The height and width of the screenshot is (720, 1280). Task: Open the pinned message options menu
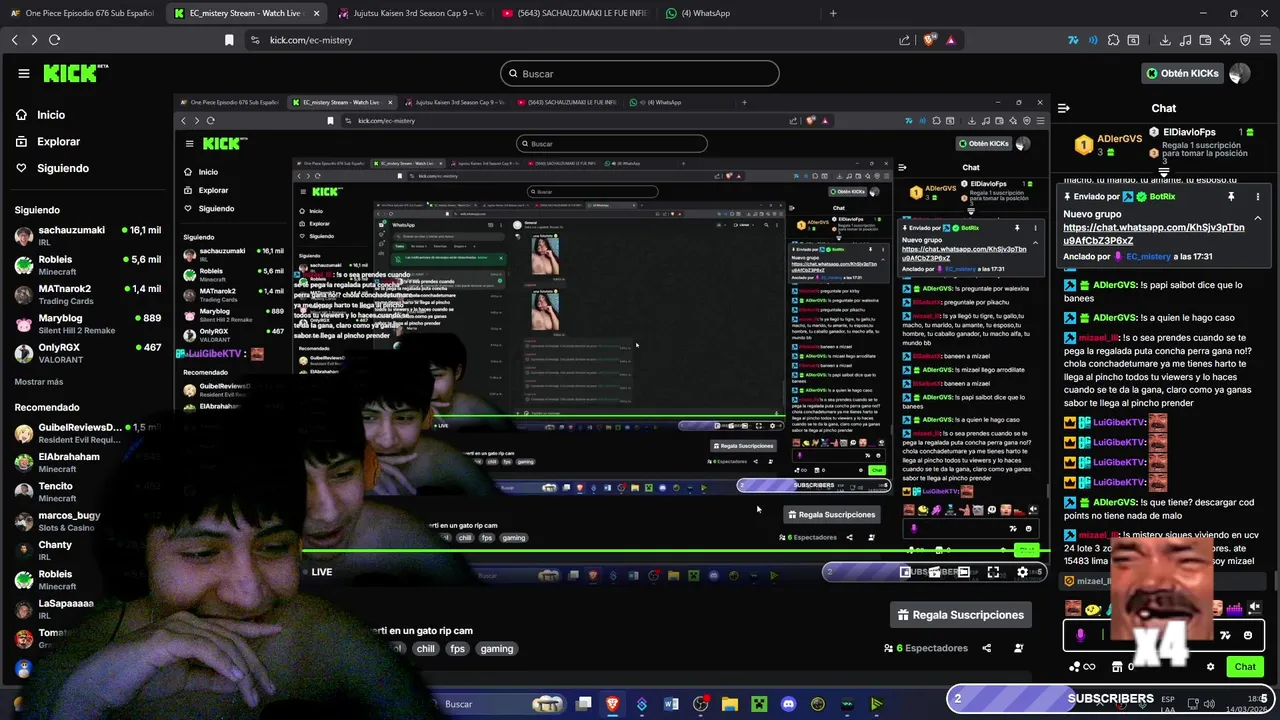pos(1258,197)
